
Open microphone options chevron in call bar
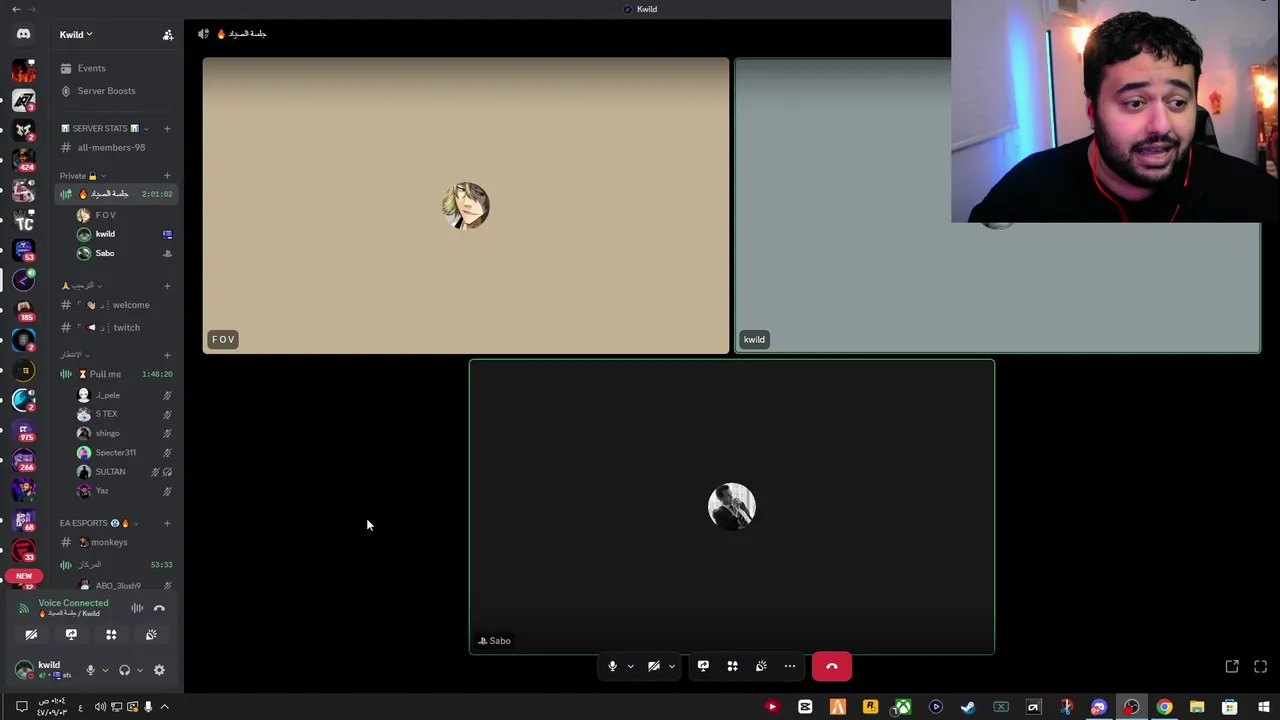click(630, 666)
